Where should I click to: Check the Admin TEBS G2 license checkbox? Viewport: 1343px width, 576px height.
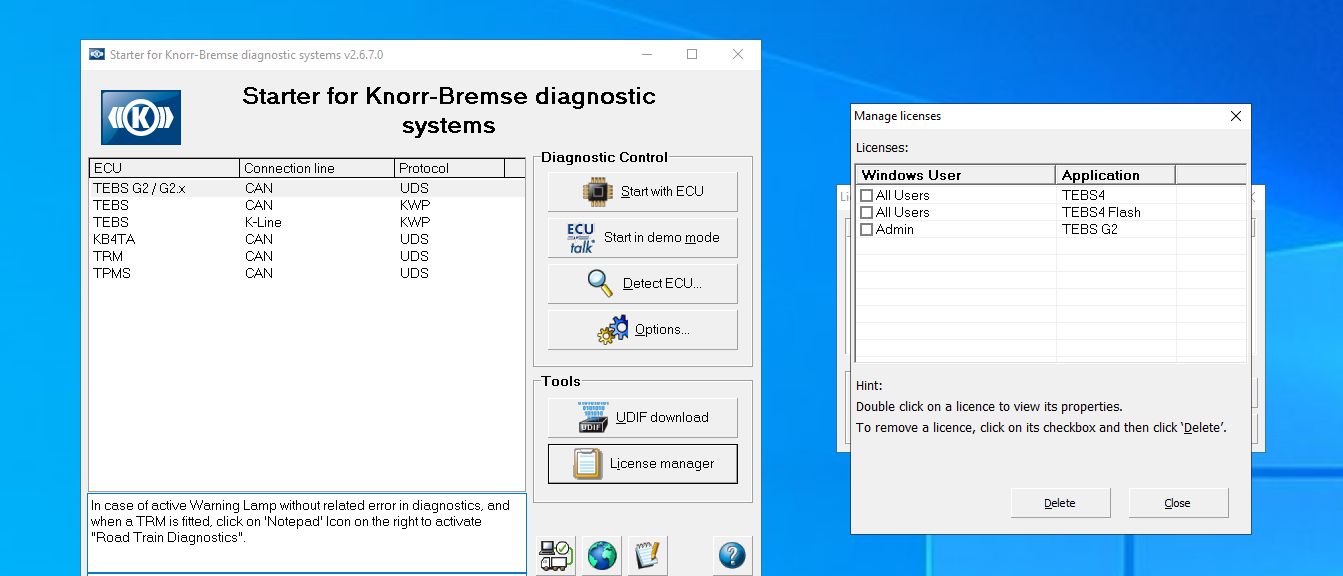866,229
